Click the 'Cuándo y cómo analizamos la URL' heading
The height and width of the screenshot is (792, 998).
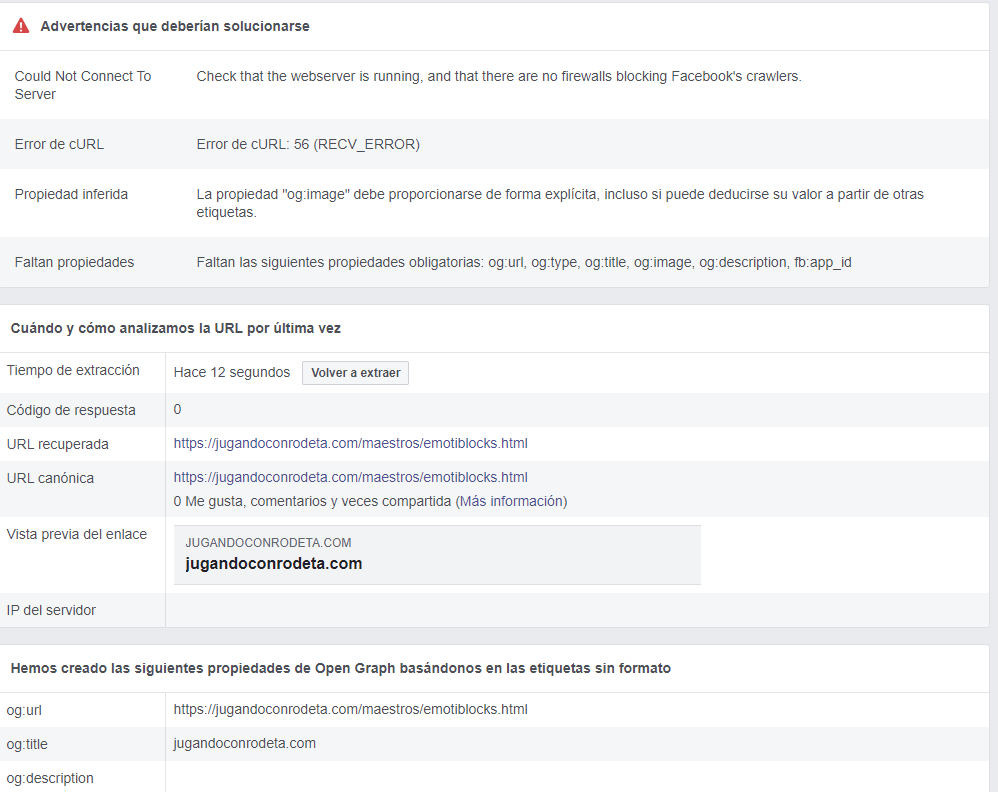[176, 329]
